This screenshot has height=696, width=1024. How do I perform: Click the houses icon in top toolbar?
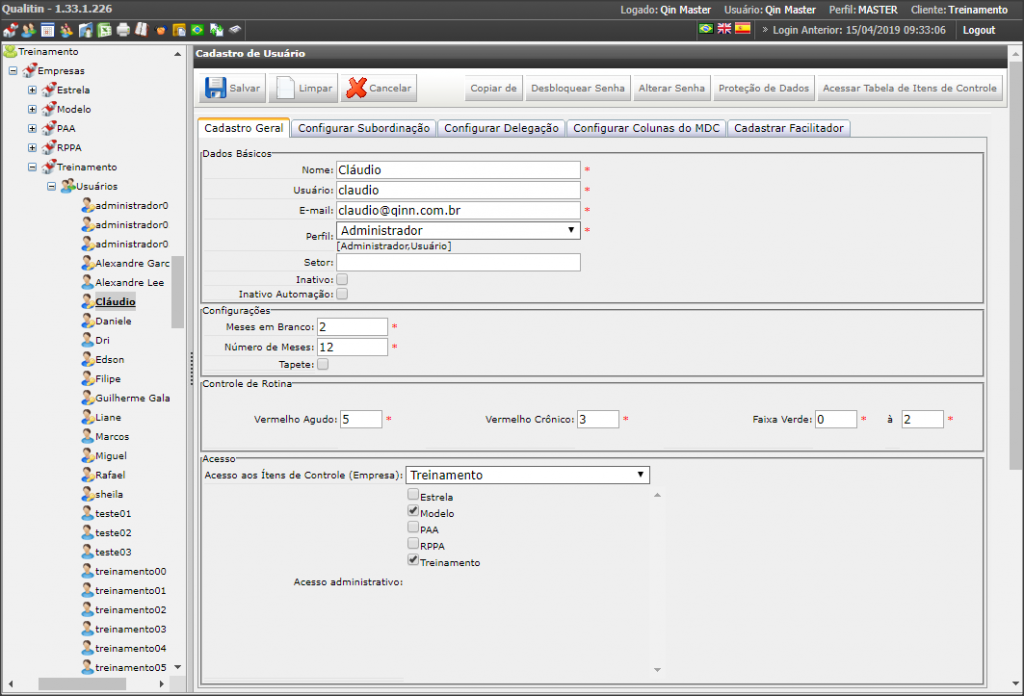click(10, 30)
